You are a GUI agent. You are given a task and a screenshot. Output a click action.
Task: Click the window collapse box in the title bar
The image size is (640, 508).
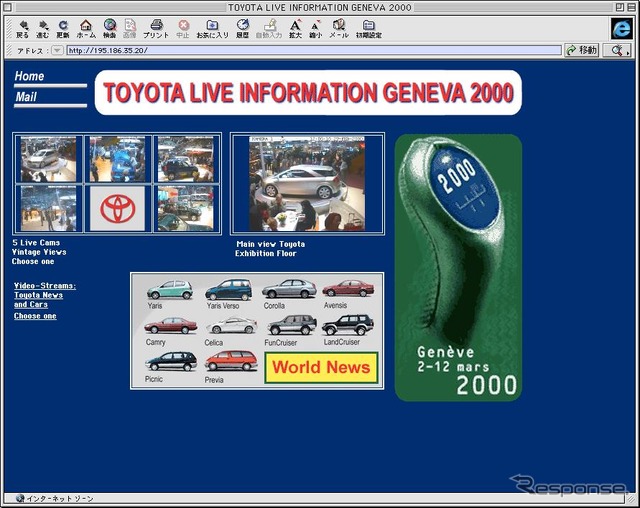[630, 7]
